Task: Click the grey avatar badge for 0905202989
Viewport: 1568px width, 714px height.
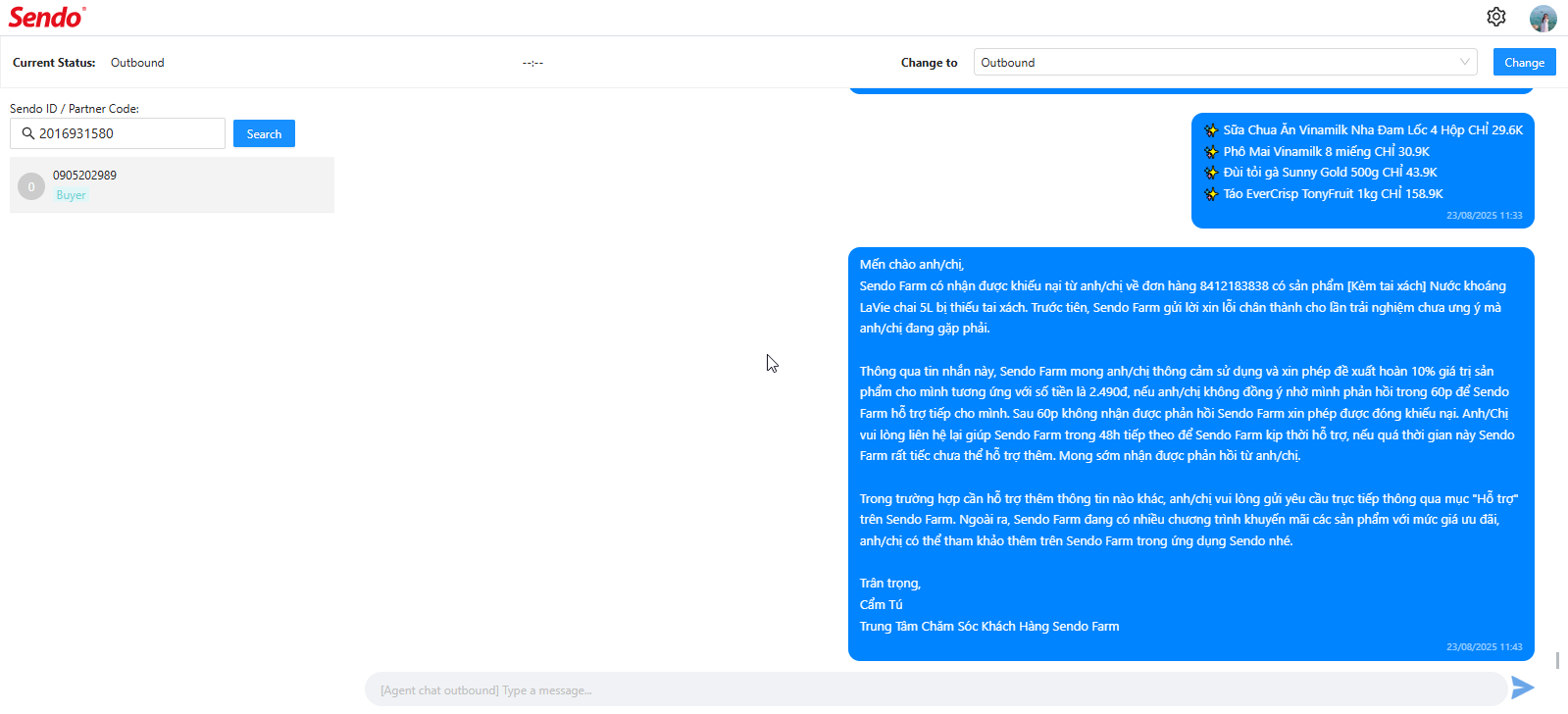Action: 31,186
